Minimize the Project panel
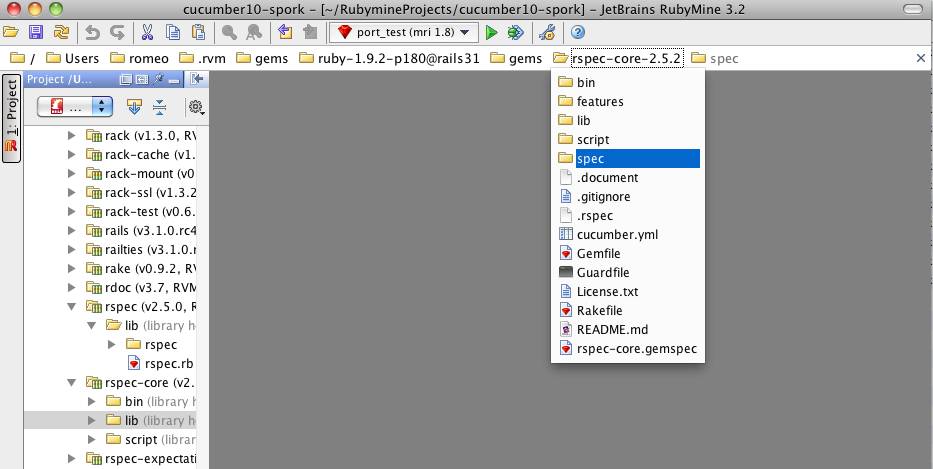 [x=174, y=79]
